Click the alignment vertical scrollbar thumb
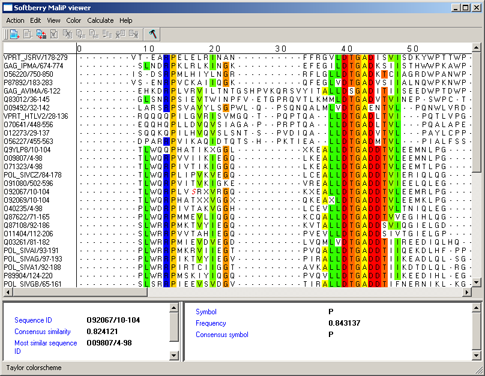 pos(476,112)
